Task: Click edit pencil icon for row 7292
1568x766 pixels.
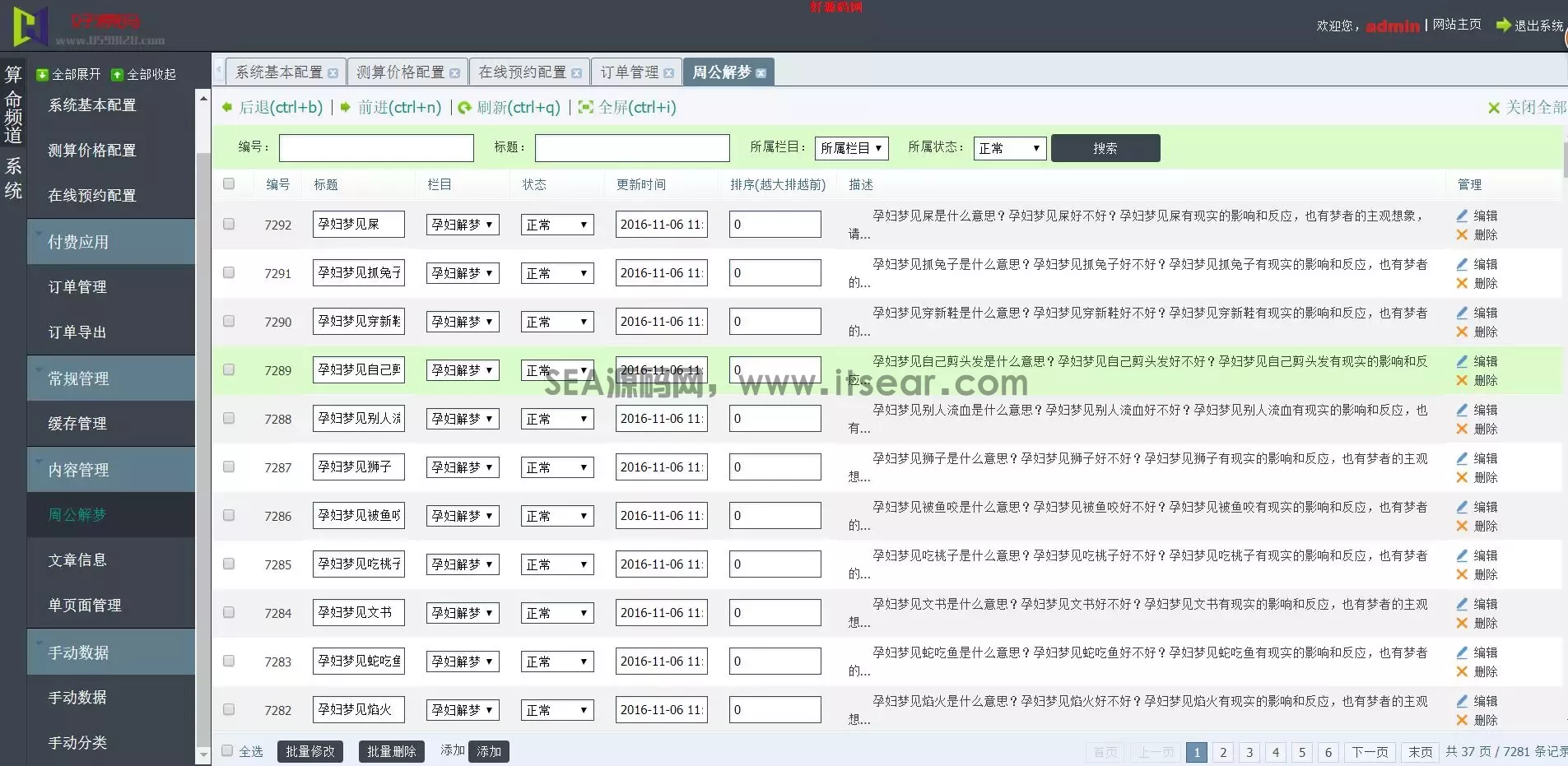Action: (x=1462, y=216)
